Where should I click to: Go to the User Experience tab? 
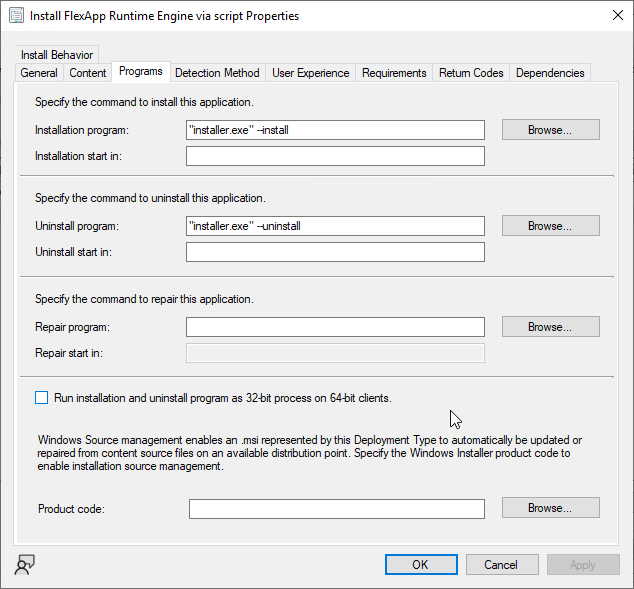[311, 73]
